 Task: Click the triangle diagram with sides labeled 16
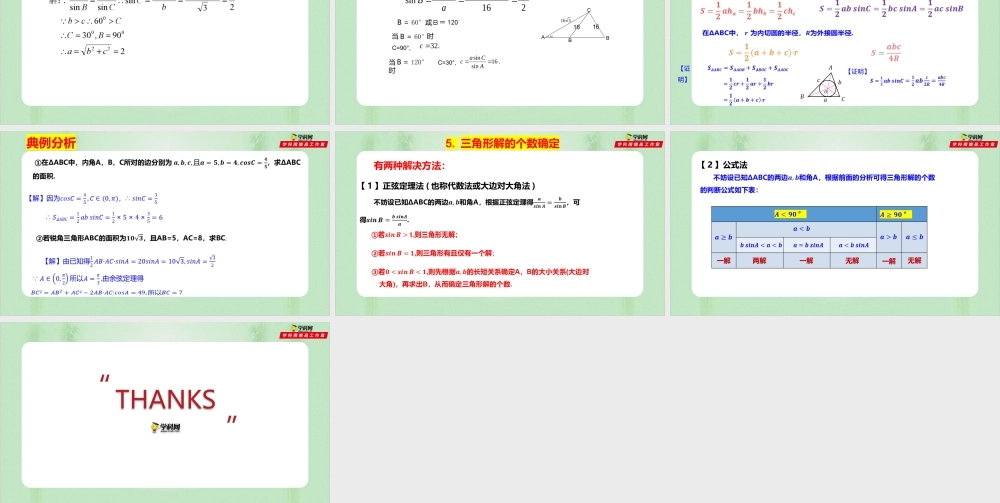(x=575, y=25)
